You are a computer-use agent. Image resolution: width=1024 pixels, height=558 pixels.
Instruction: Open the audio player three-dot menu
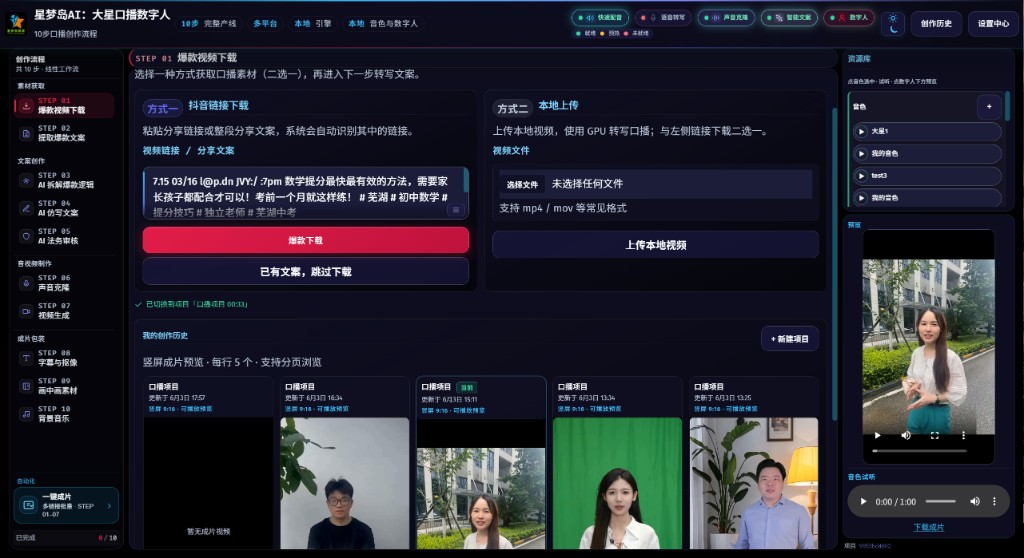(x=995, y=502)
